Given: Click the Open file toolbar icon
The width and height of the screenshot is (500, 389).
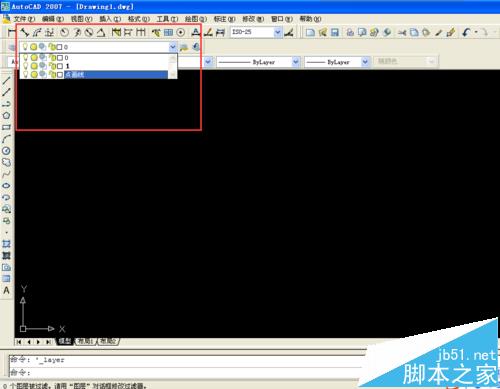Looking at the screenshot, I should [322, 32].
